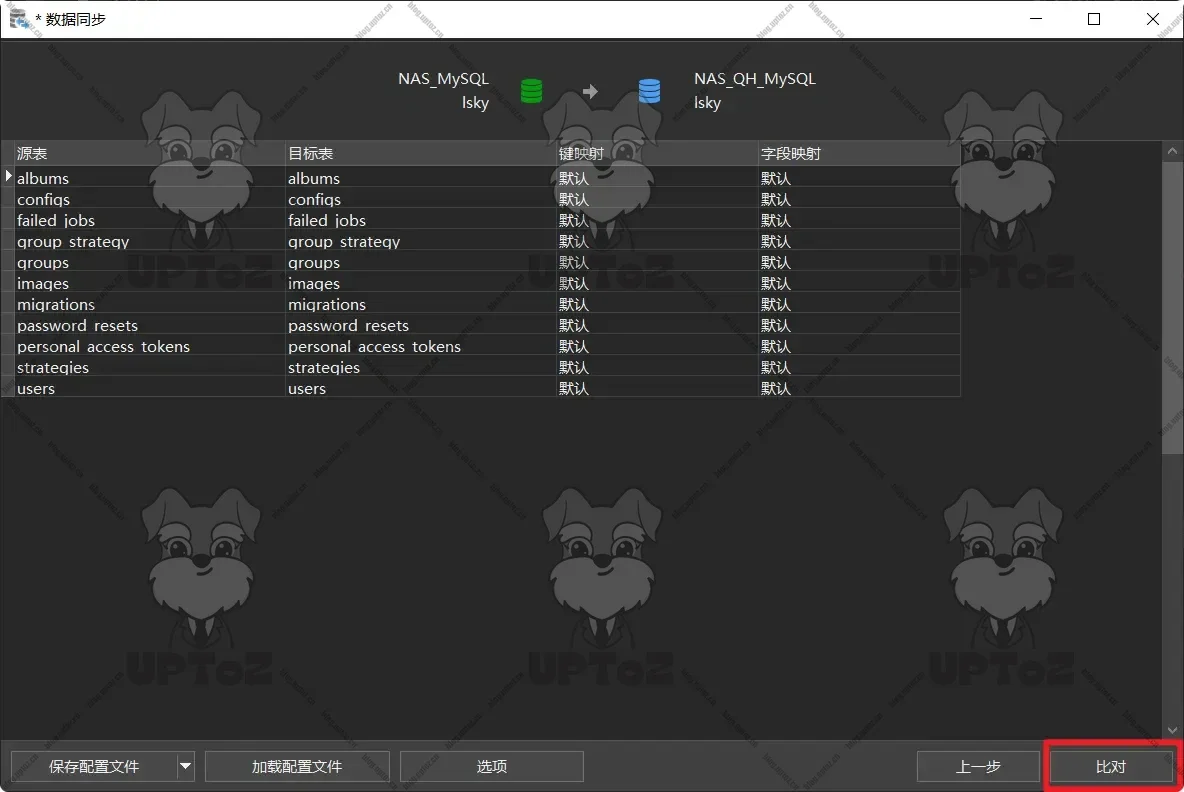Screen dimensions: 1184x792
Task: Click key mapping 默认 for images row
Action: [657, 284]
